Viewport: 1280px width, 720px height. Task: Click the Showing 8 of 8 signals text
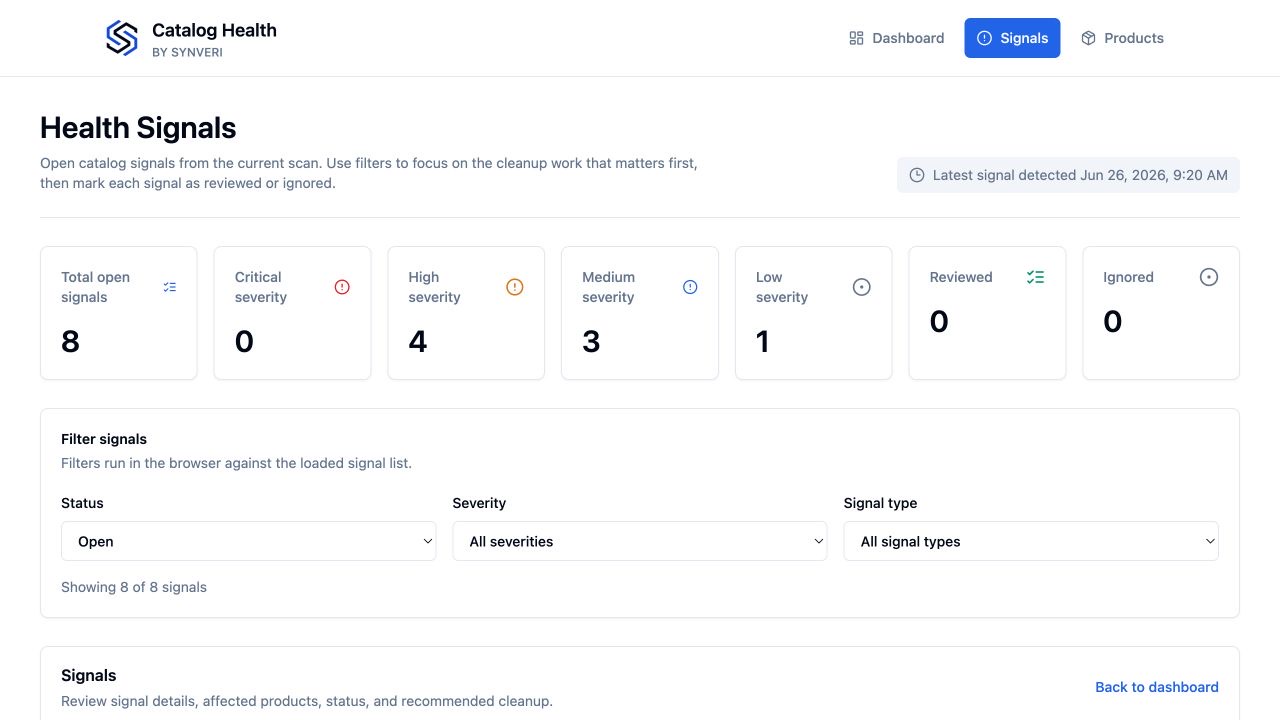134,587
